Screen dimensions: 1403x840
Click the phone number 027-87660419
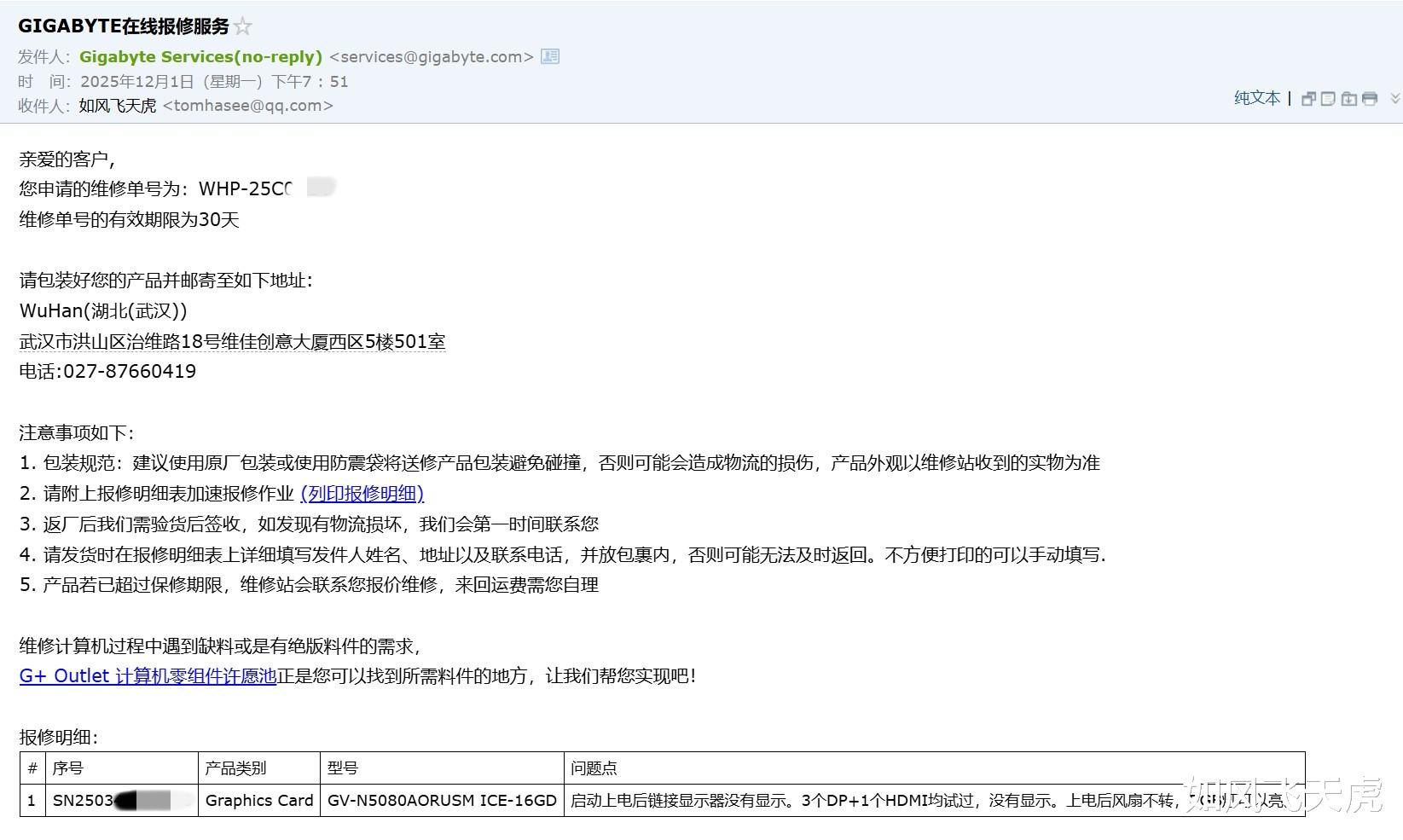(x=130, y=372)
